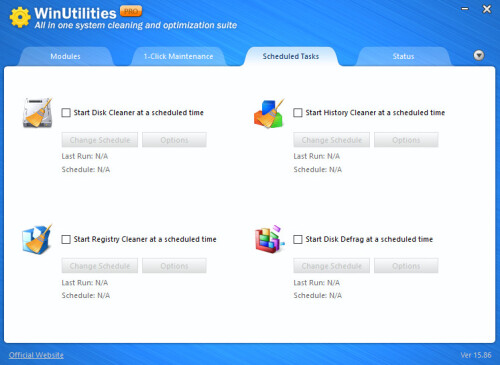
Task: Click 'Schedule: N/A' under Disk Cleaner
Action: click(x=86, y=169)
